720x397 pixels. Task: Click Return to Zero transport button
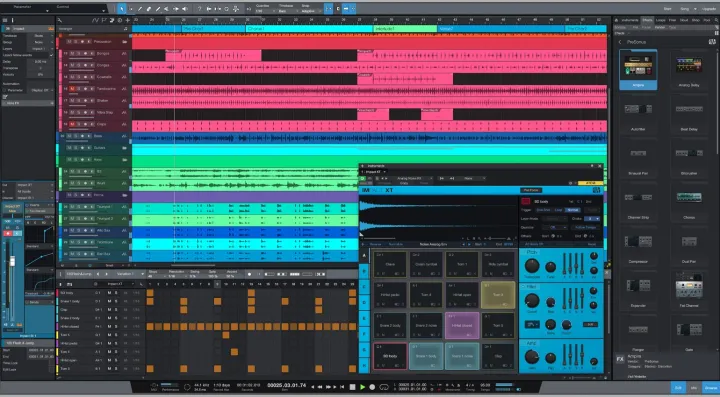[342, 387]
